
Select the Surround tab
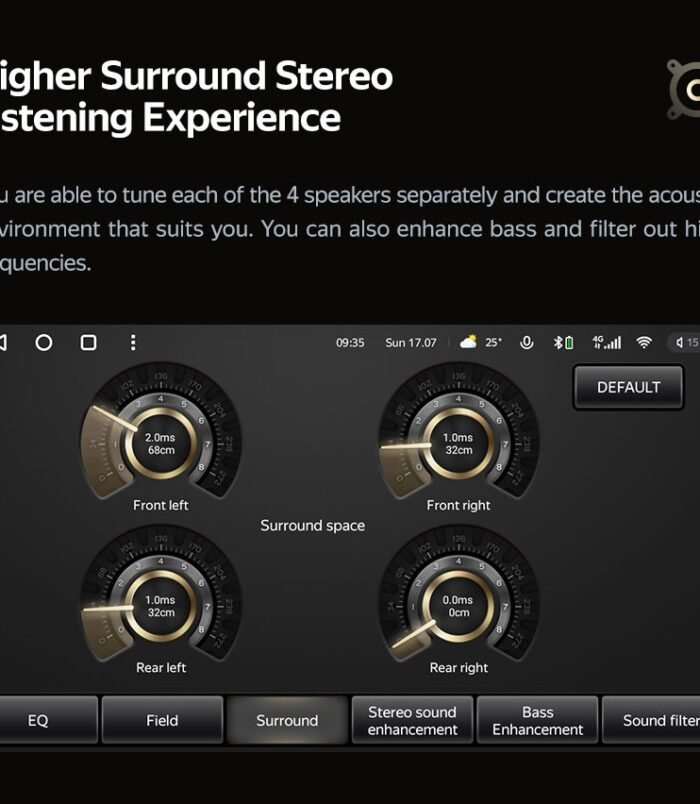click(x=287, y=720)
